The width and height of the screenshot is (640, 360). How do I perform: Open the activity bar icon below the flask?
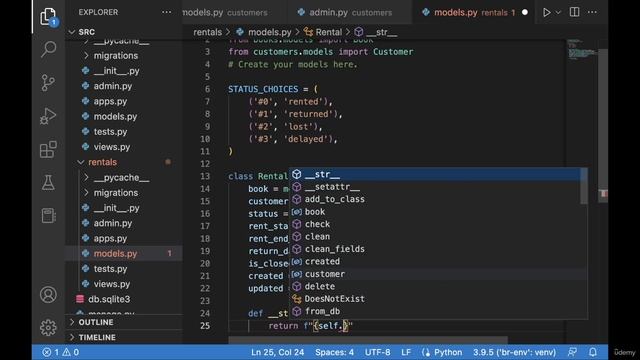48,216
